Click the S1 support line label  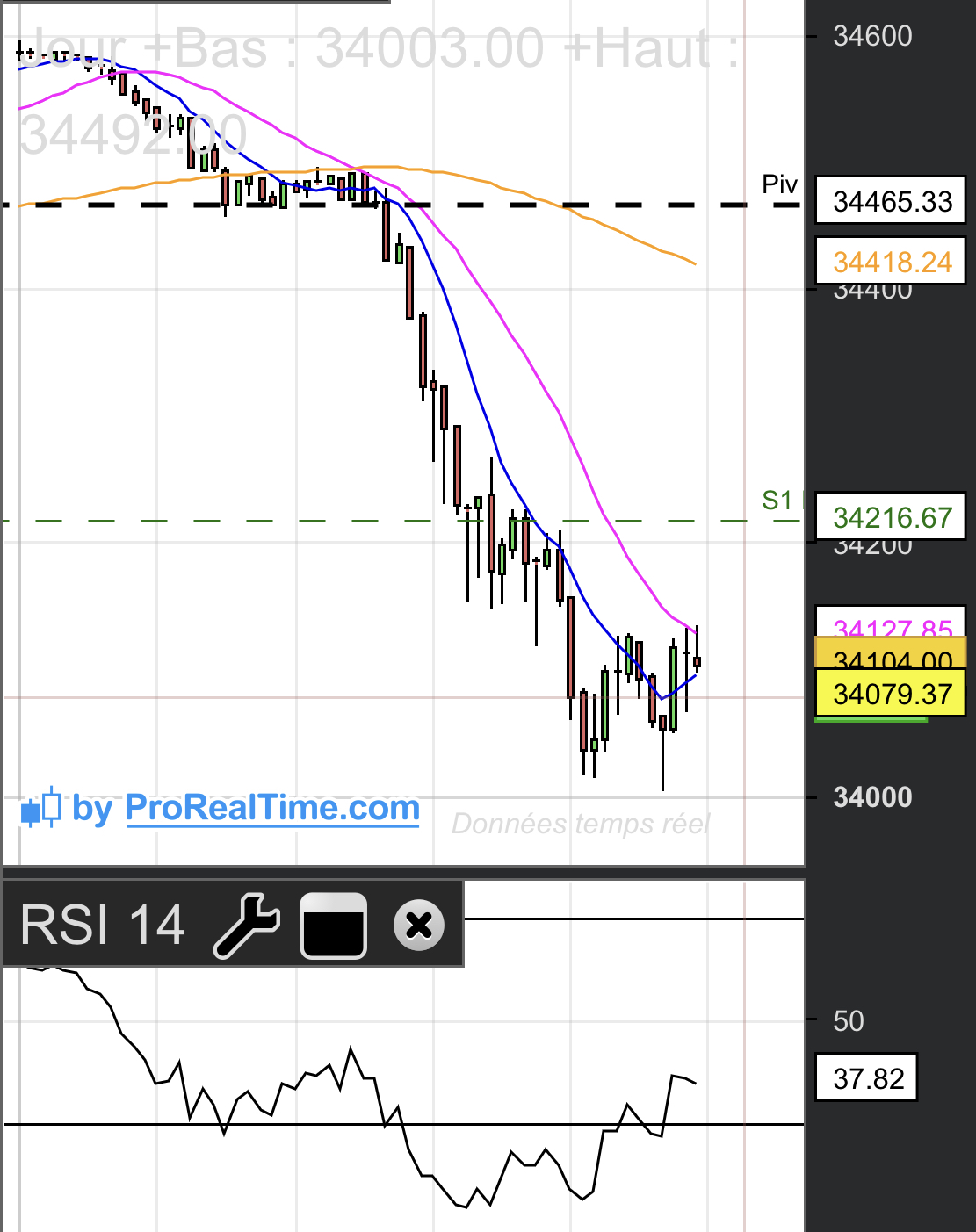(777, 501)
